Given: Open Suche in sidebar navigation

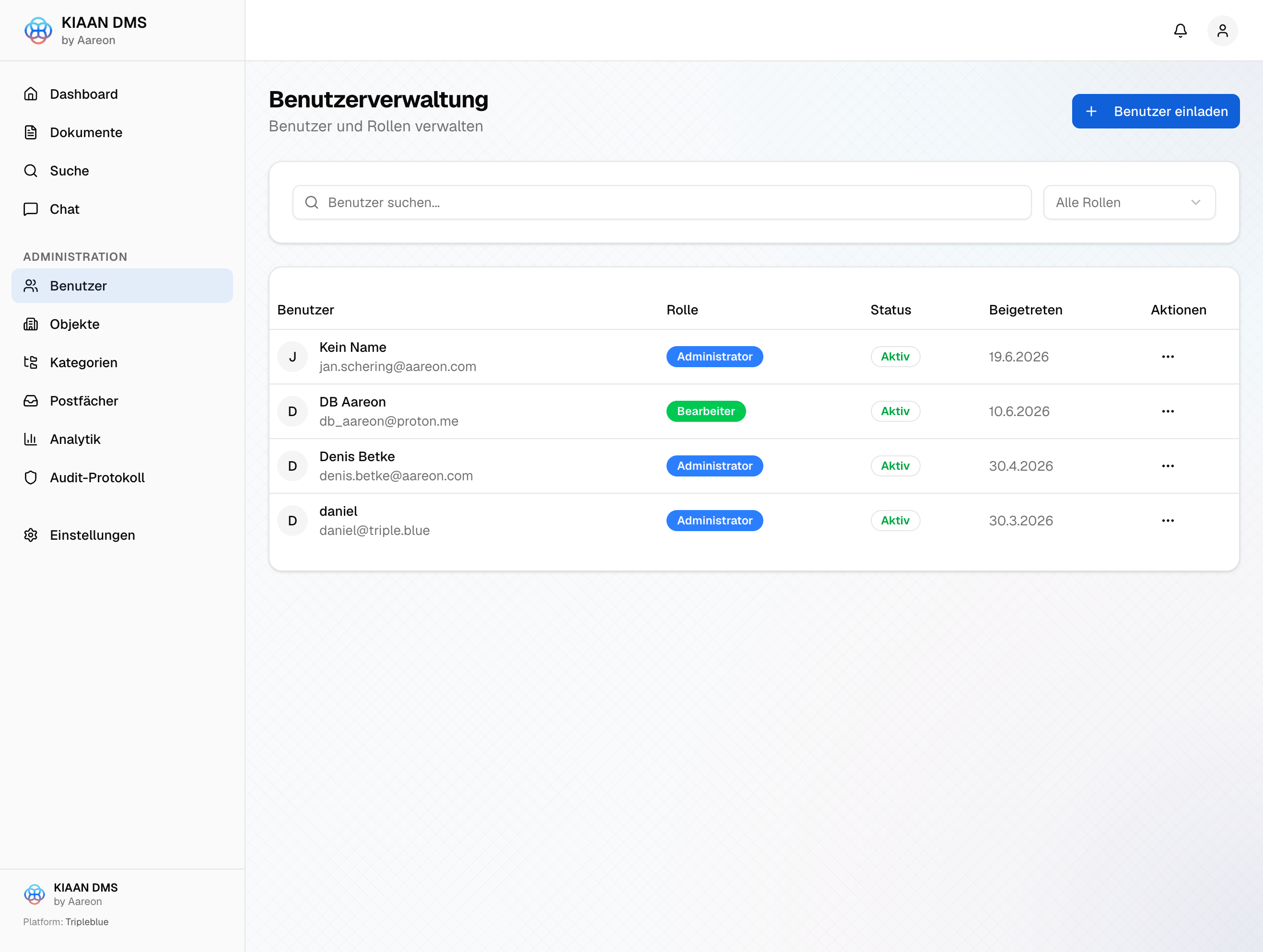Looking at the screenshot, I should pos(122,170).
